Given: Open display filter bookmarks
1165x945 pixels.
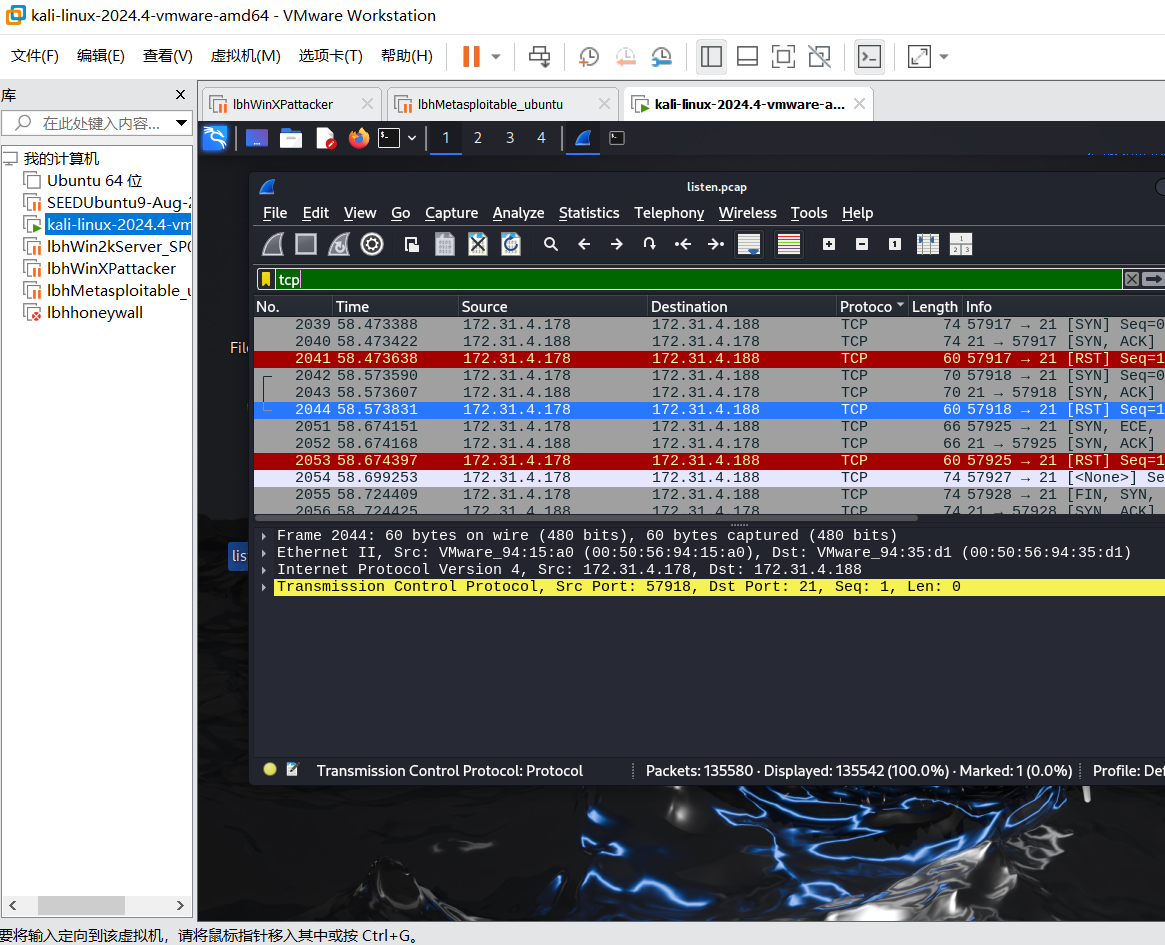Looking at the screenshot, I should point(266,279).
